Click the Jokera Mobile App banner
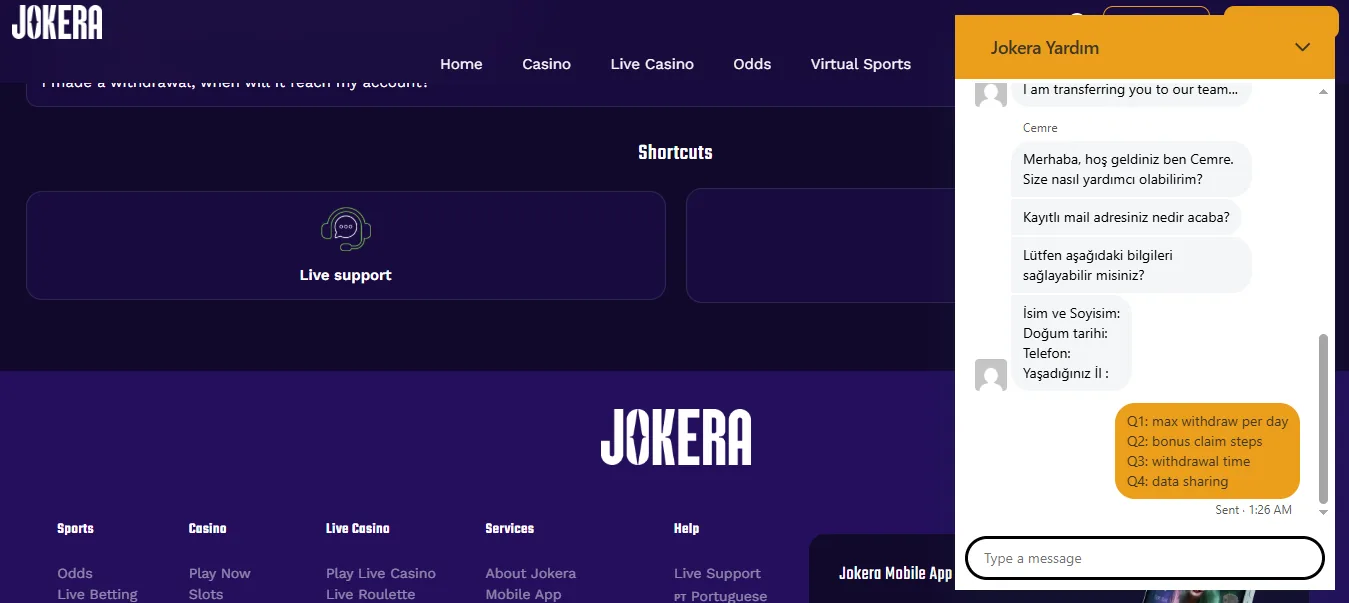The width and height of the screenshot is (1349, 603). pyautogui.click(x=882, y=568)
